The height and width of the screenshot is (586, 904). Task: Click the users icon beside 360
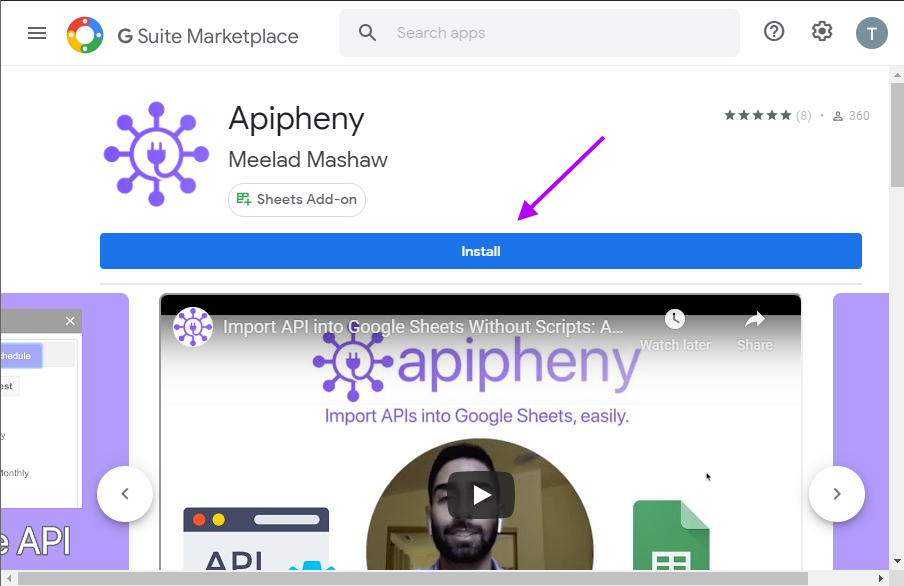pyautogui.click(x=838, y=116)
